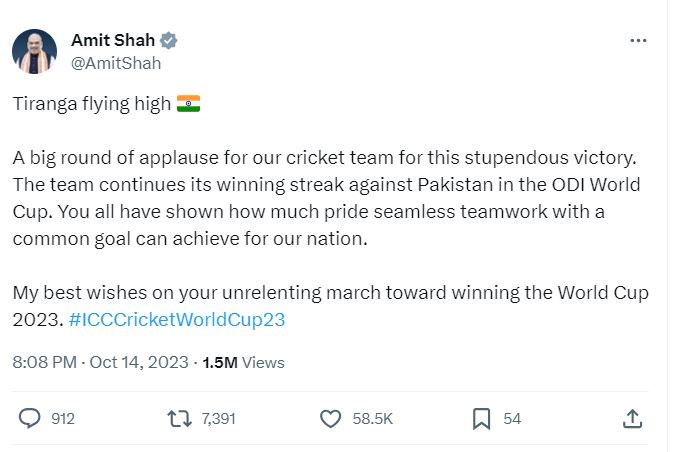
Task: Click the "Tiranga flying high" text line
Action: (x=91, y=105)
